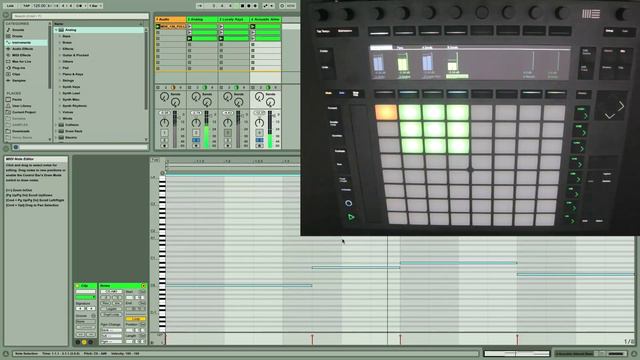Expand the Collision instrument folder

(56, 125)
